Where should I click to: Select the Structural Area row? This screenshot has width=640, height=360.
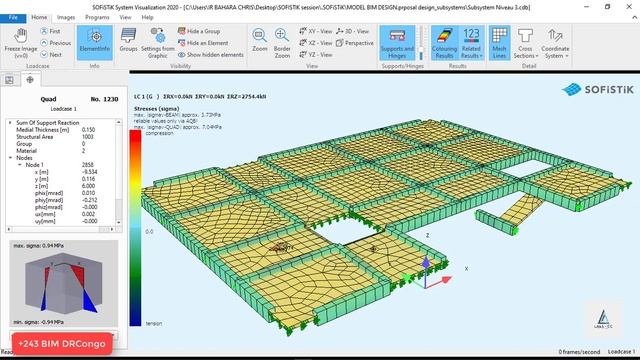pos(61,137)
